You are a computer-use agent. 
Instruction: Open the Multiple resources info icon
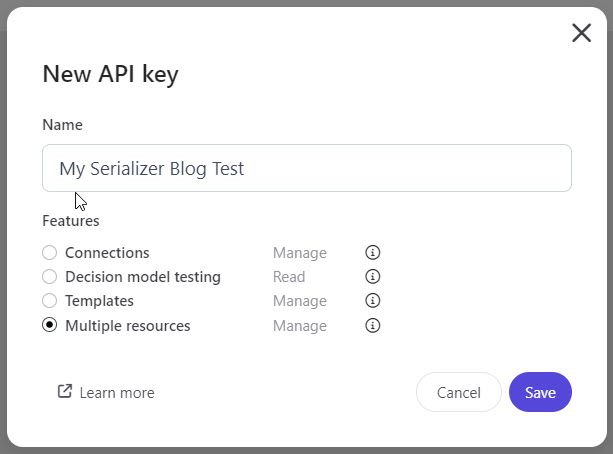pyautogui.click(x=373, y=326)
